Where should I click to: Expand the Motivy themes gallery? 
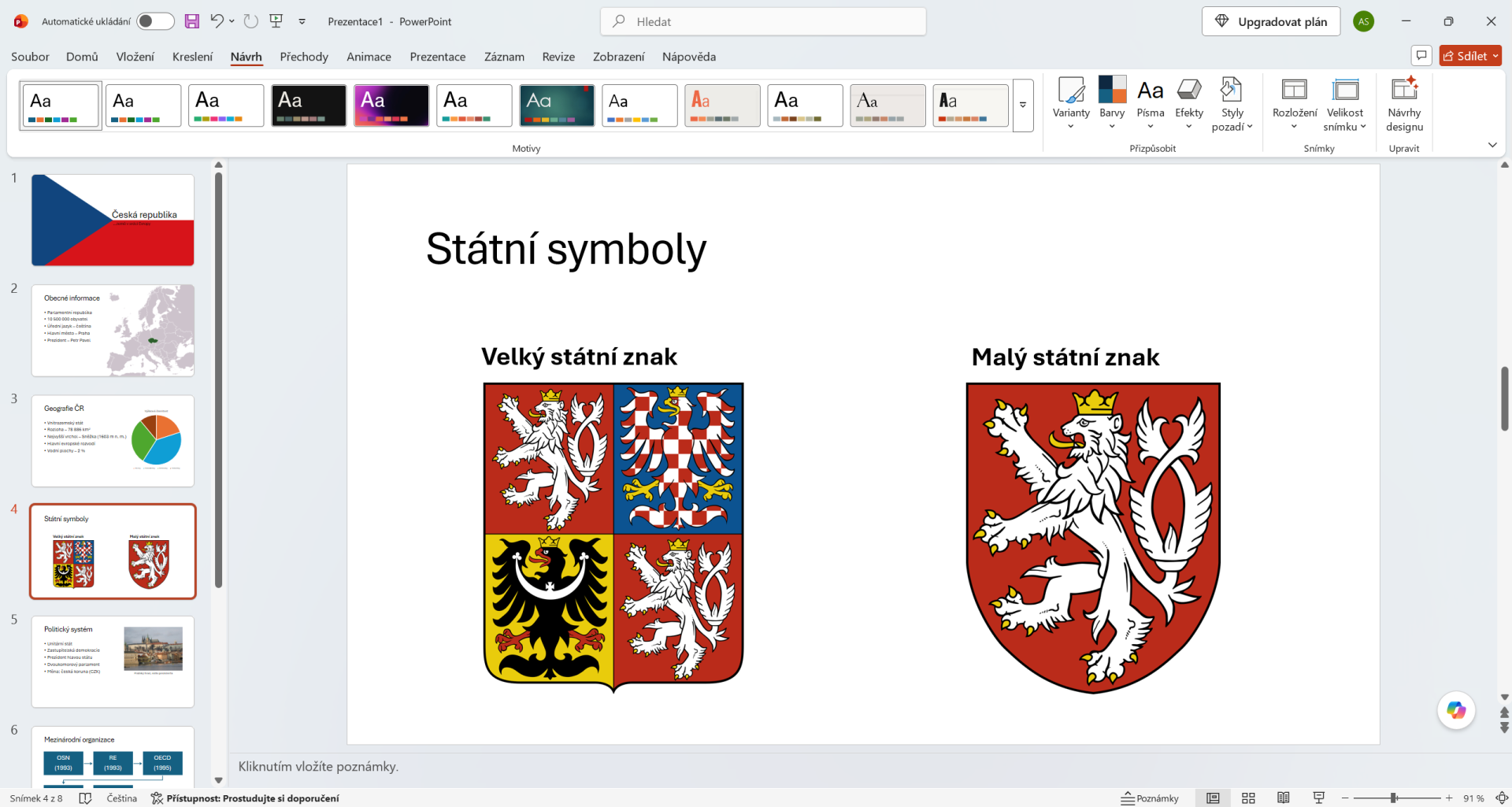pyautogui.click(x=1023, y=106)
